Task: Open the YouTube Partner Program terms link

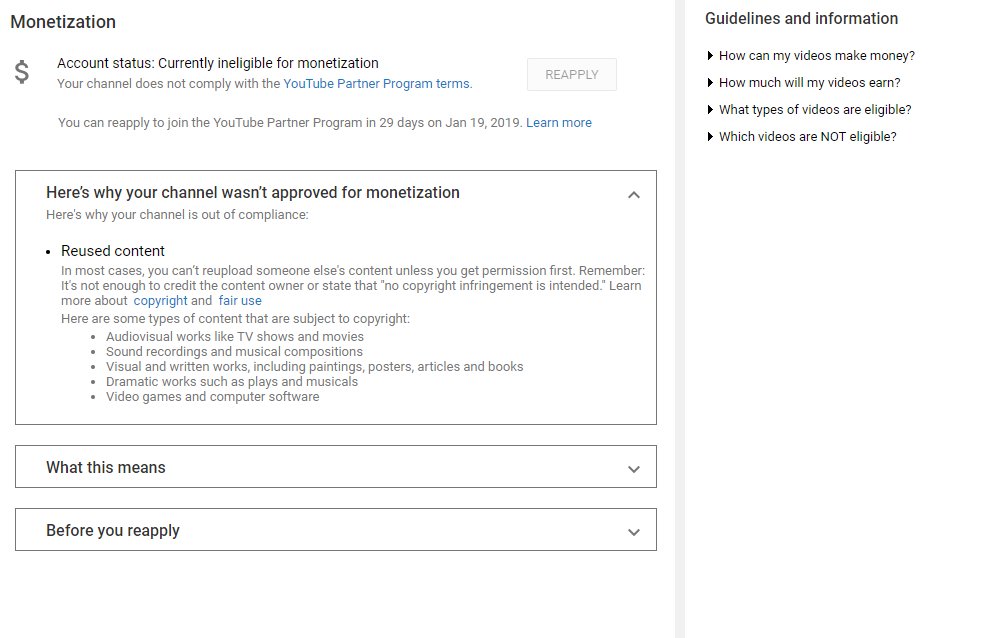Action: tap(377, 83)
